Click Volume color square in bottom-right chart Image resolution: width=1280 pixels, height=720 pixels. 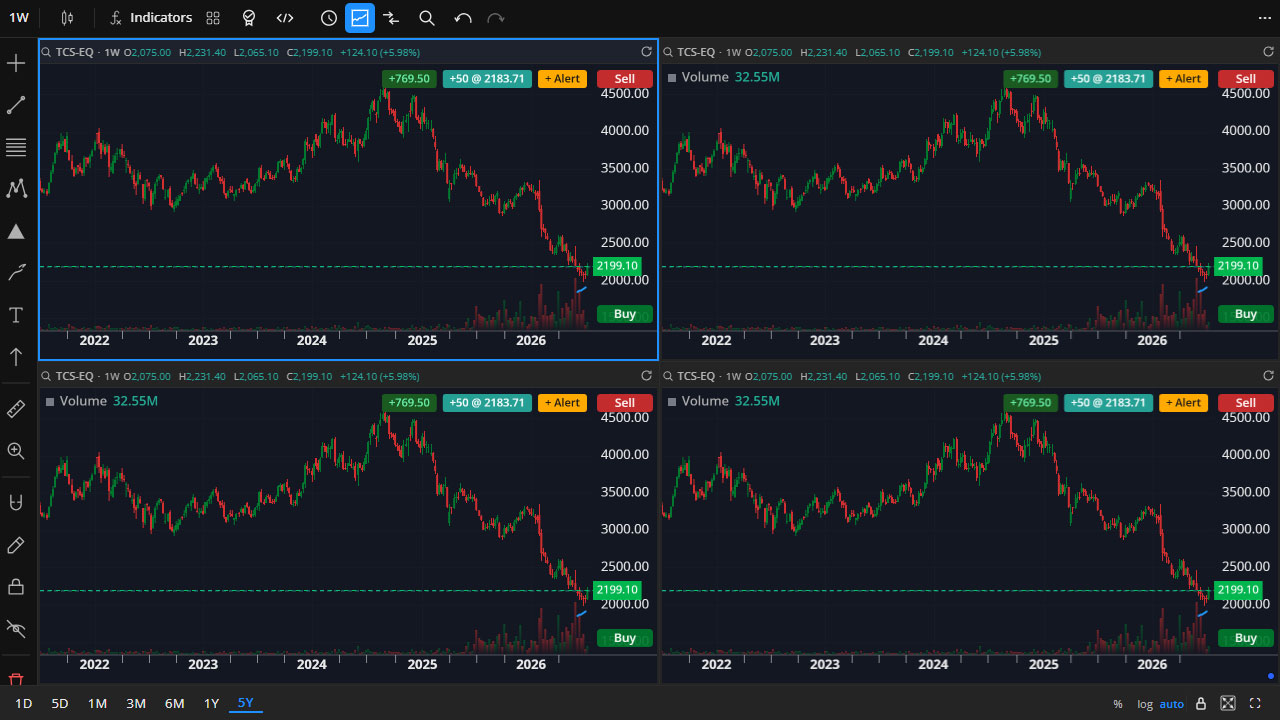pos(672,401)
